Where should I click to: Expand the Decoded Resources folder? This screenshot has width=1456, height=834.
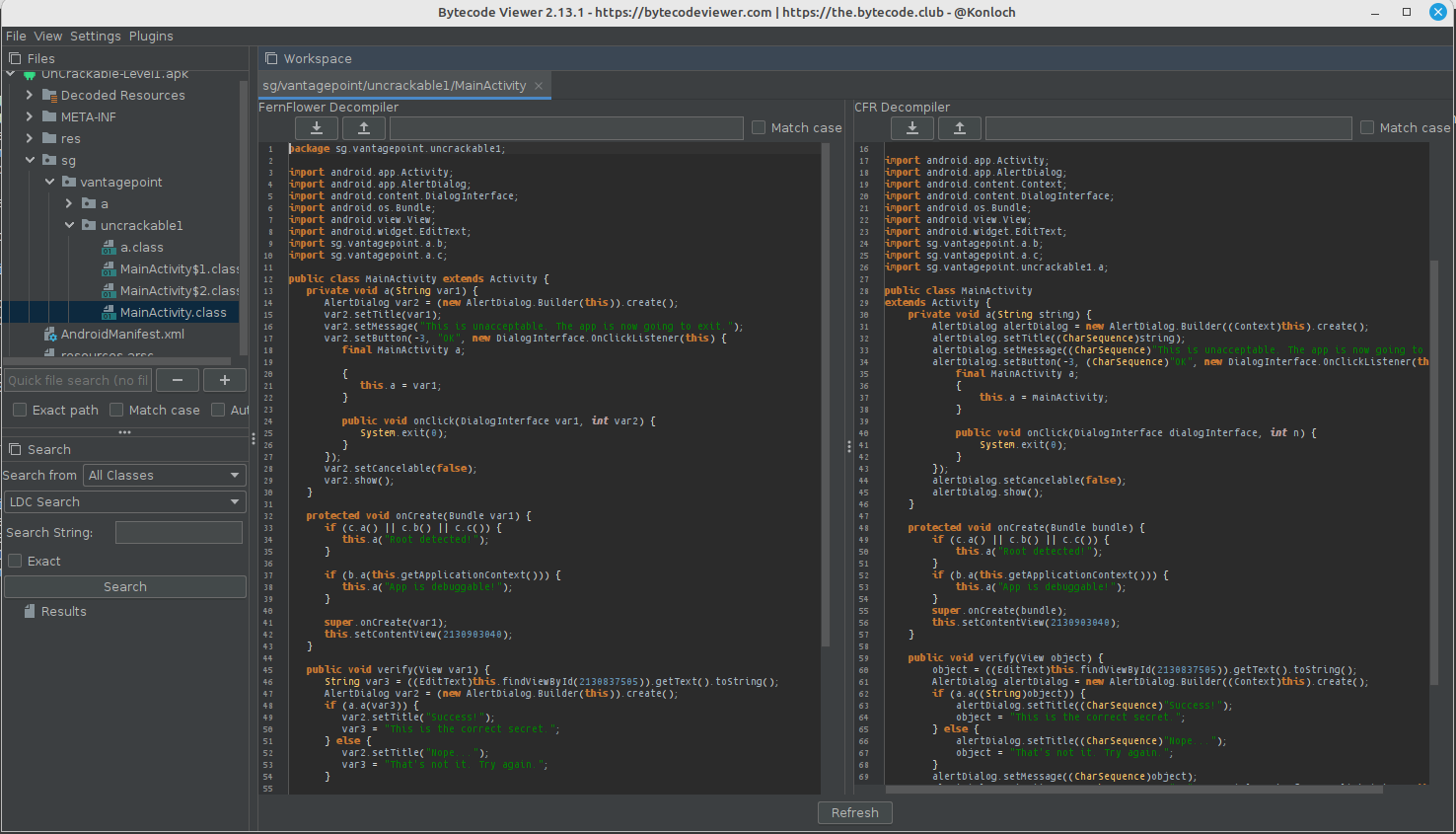coord(30,96)
